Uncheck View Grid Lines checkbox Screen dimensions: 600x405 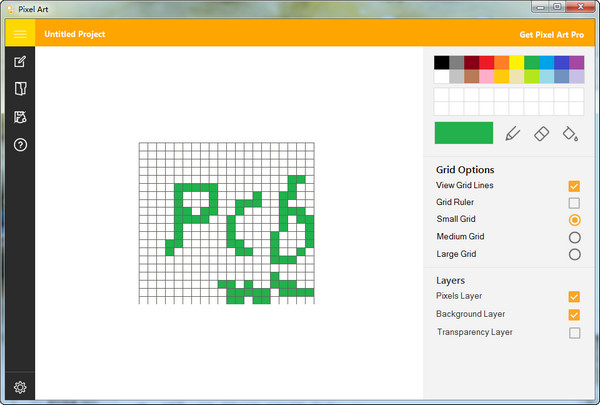(574, 186)
